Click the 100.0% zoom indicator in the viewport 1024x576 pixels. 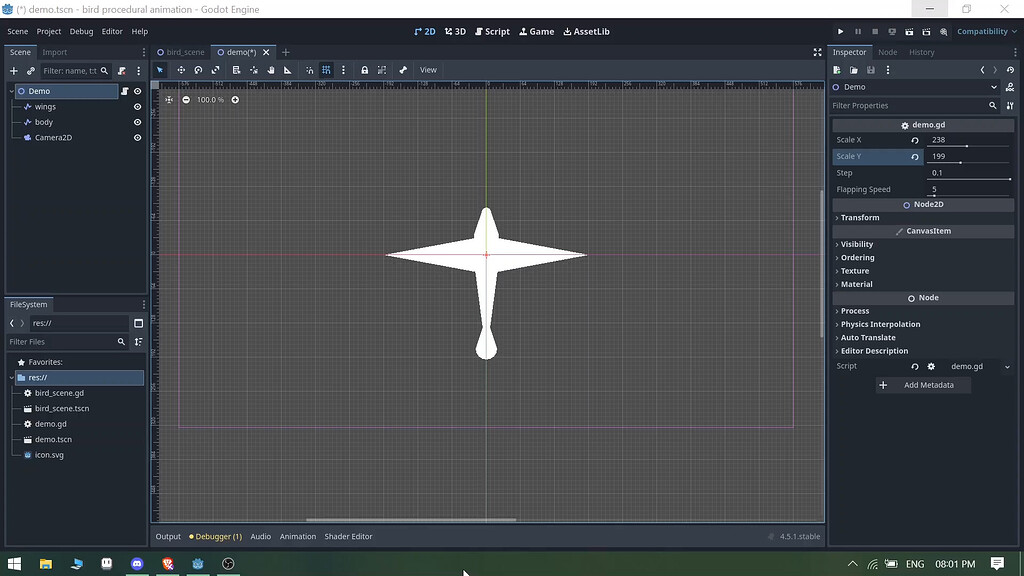tap(208, 100)
